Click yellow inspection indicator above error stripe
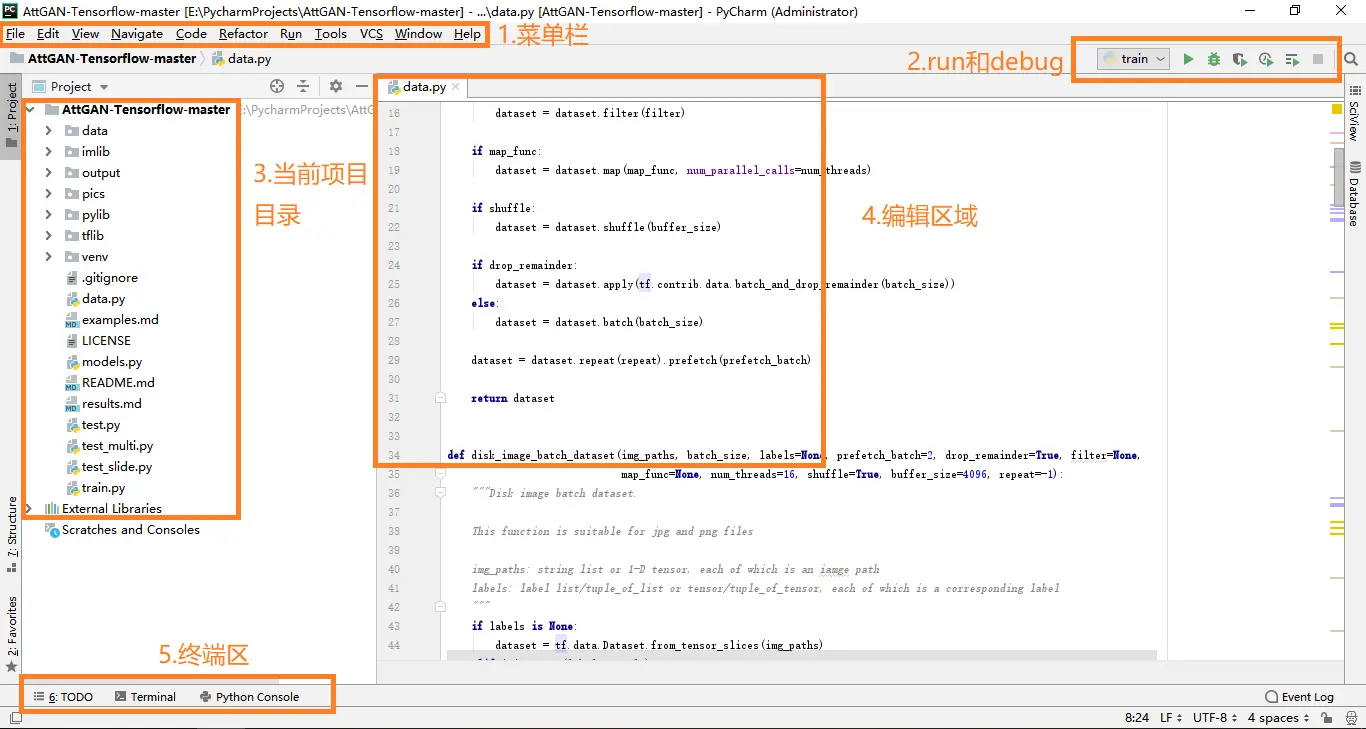 1337,108
